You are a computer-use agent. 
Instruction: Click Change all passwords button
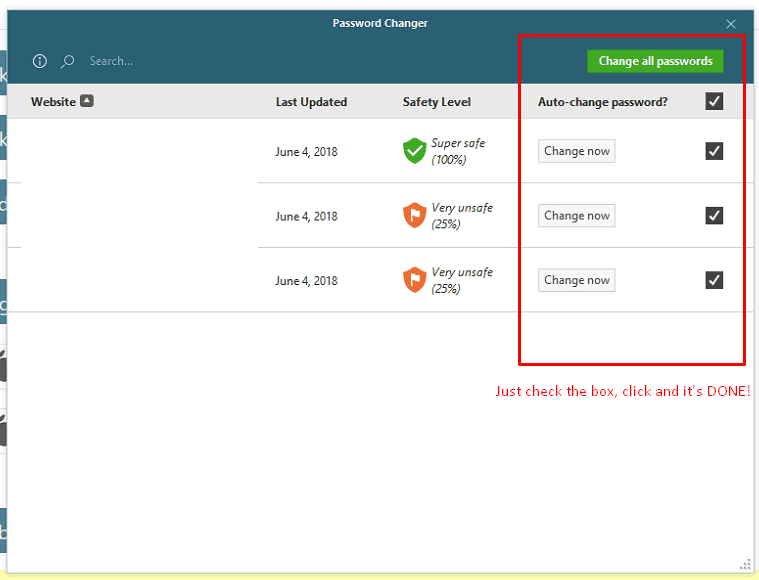tap(655, 61)
